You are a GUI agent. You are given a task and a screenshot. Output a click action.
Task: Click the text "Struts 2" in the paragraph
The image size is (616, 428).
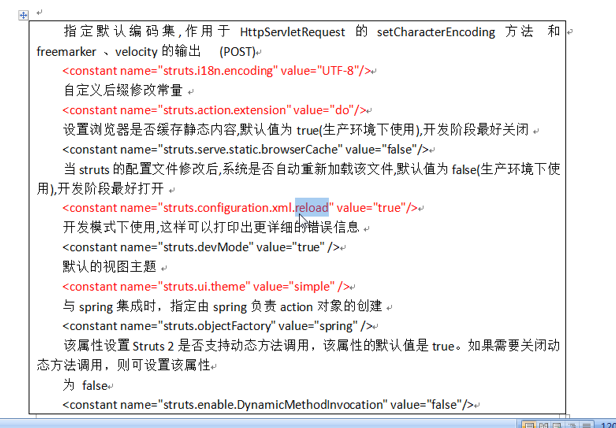tap(153, 346)
